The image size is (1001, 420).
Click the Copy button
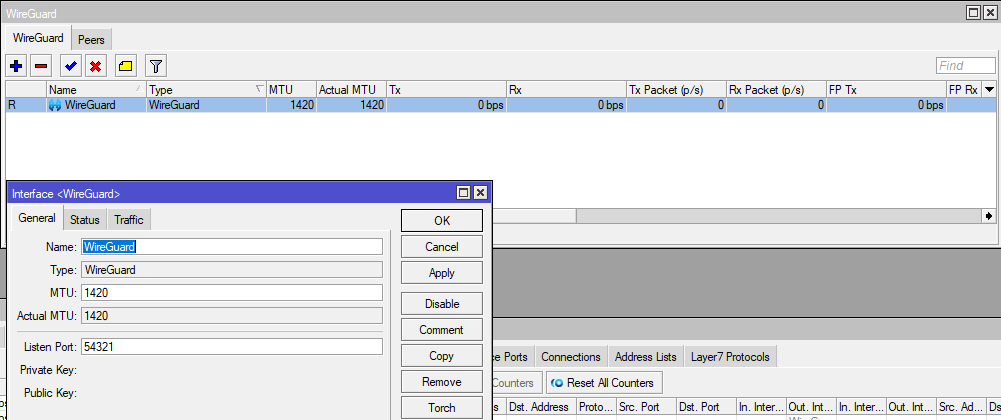(x=442, y=356)
